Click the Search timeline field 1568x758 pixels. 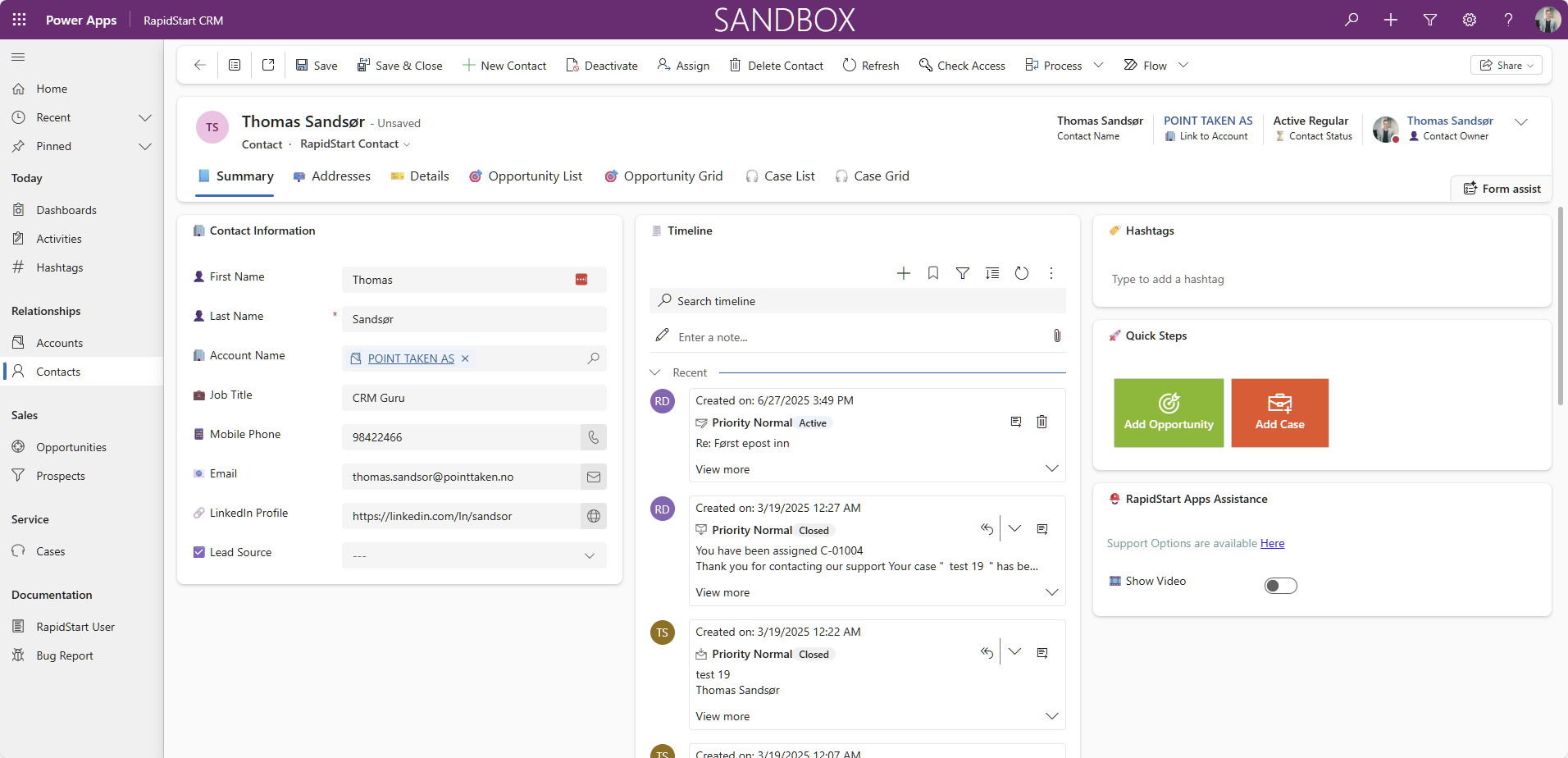858,301
